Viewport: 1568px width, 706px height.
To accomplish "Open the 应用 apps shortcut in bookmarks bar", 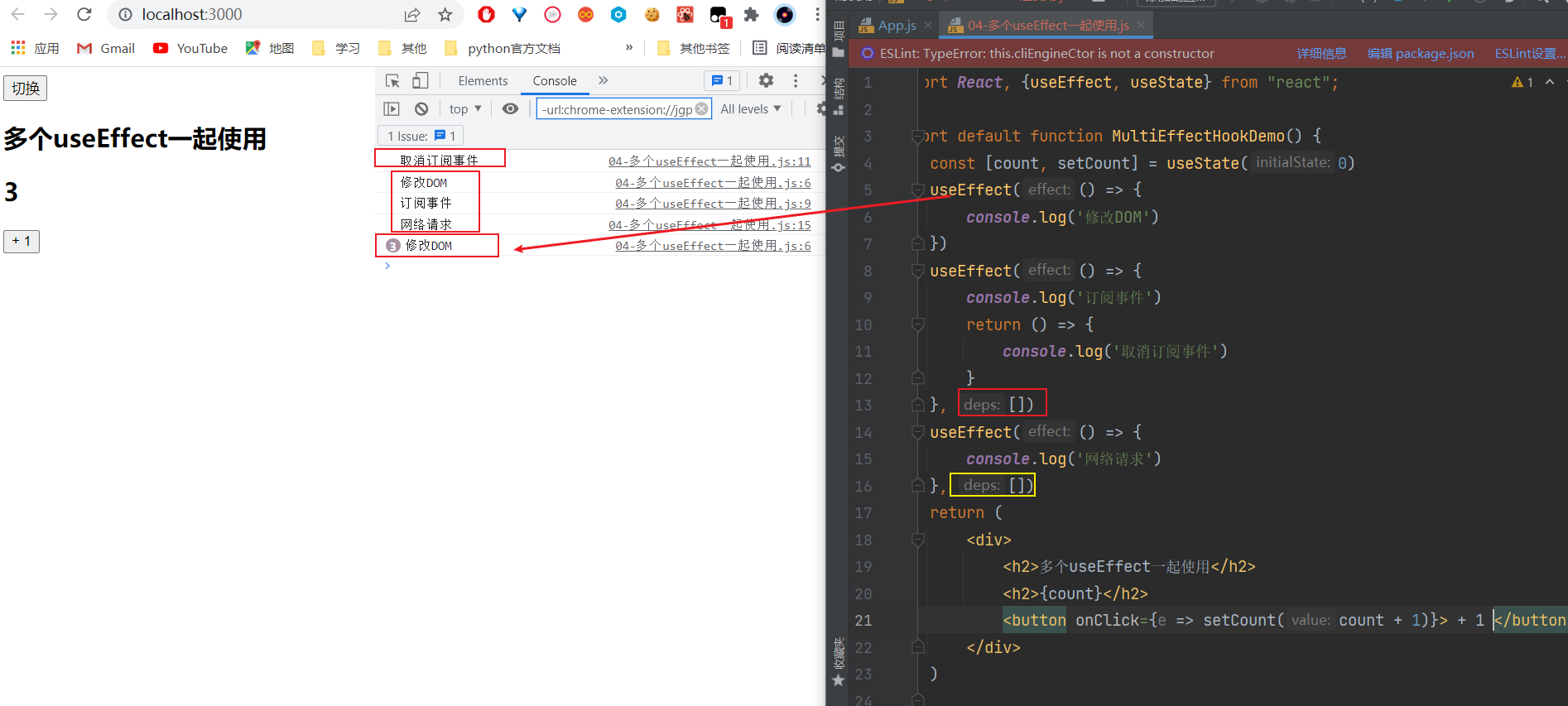I will coord(35,48).
